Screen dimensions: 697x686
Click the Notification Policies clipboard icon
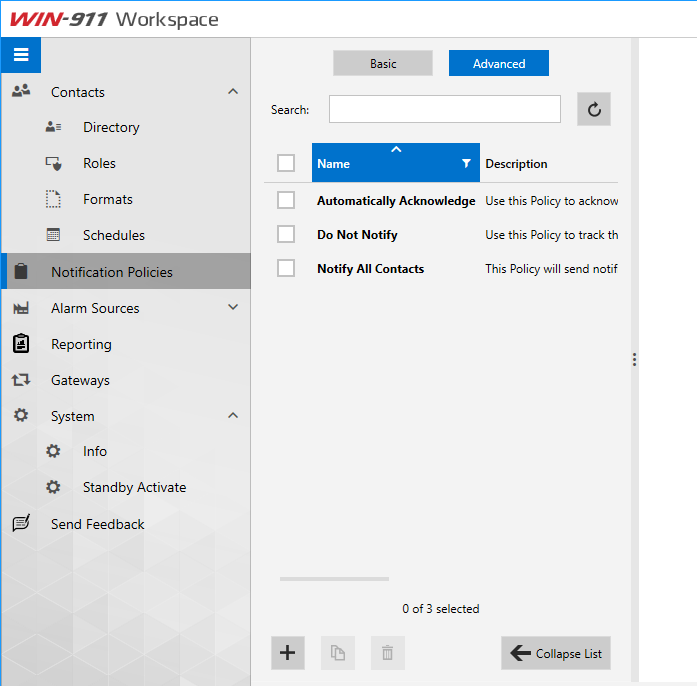21,271
